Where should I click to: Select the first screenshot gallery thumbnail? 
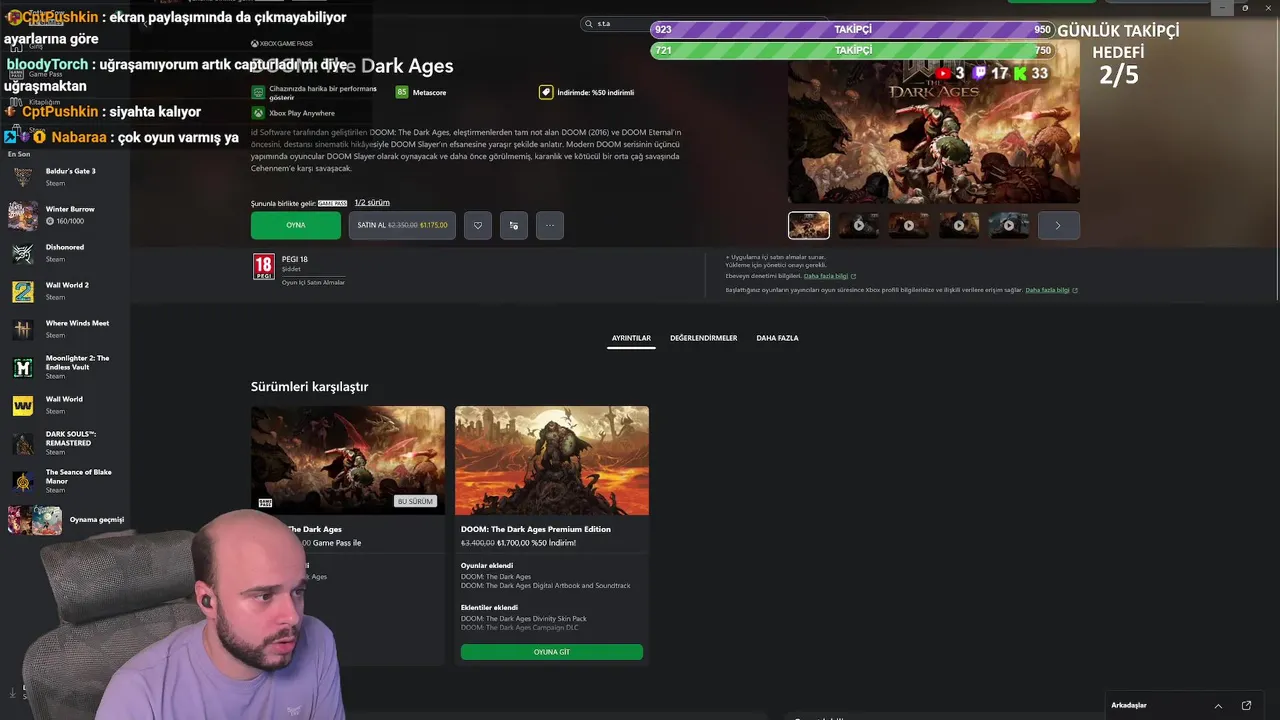[809, 225]
